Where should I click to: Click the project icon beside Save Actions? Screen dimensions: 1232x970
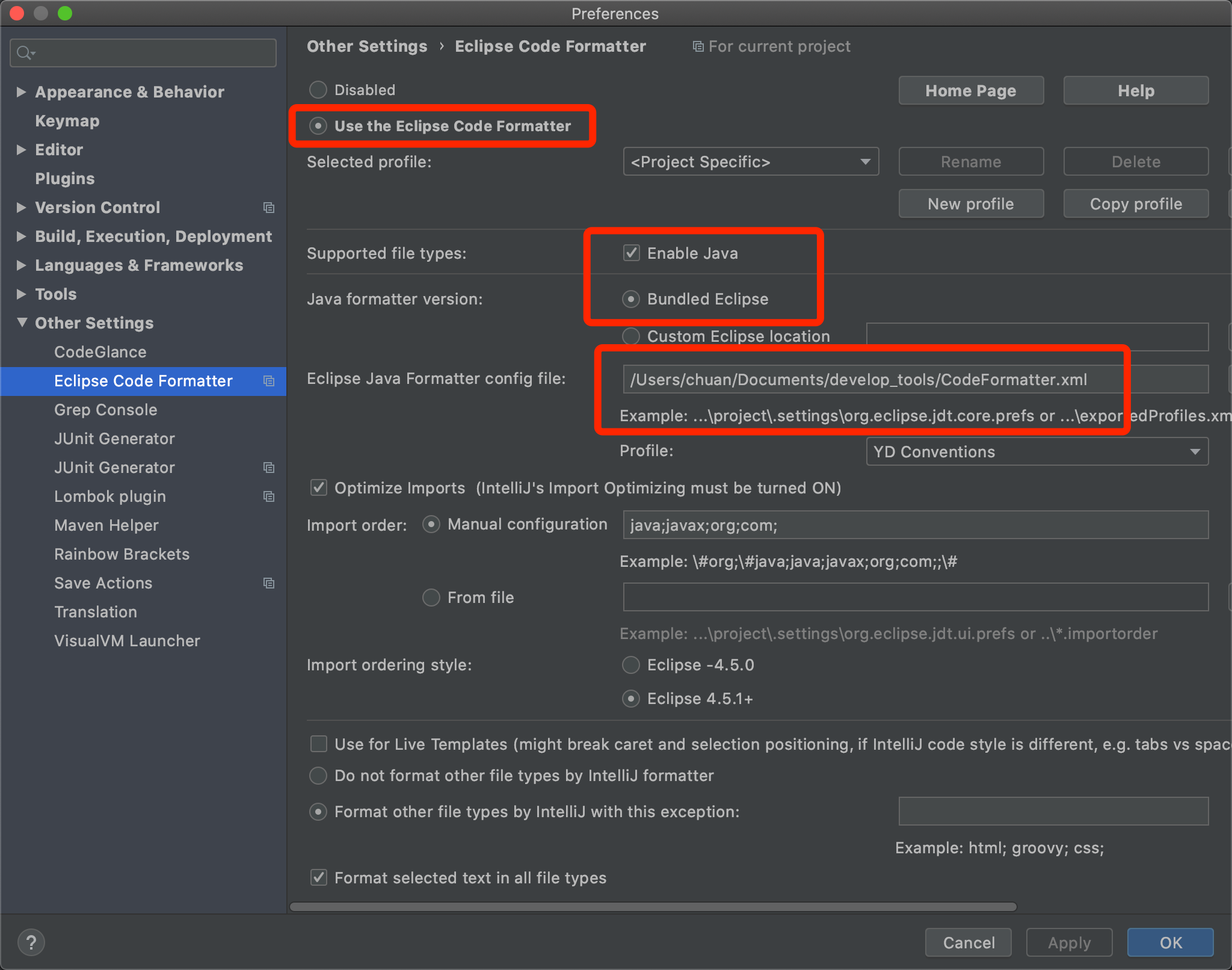coord(269,583)
